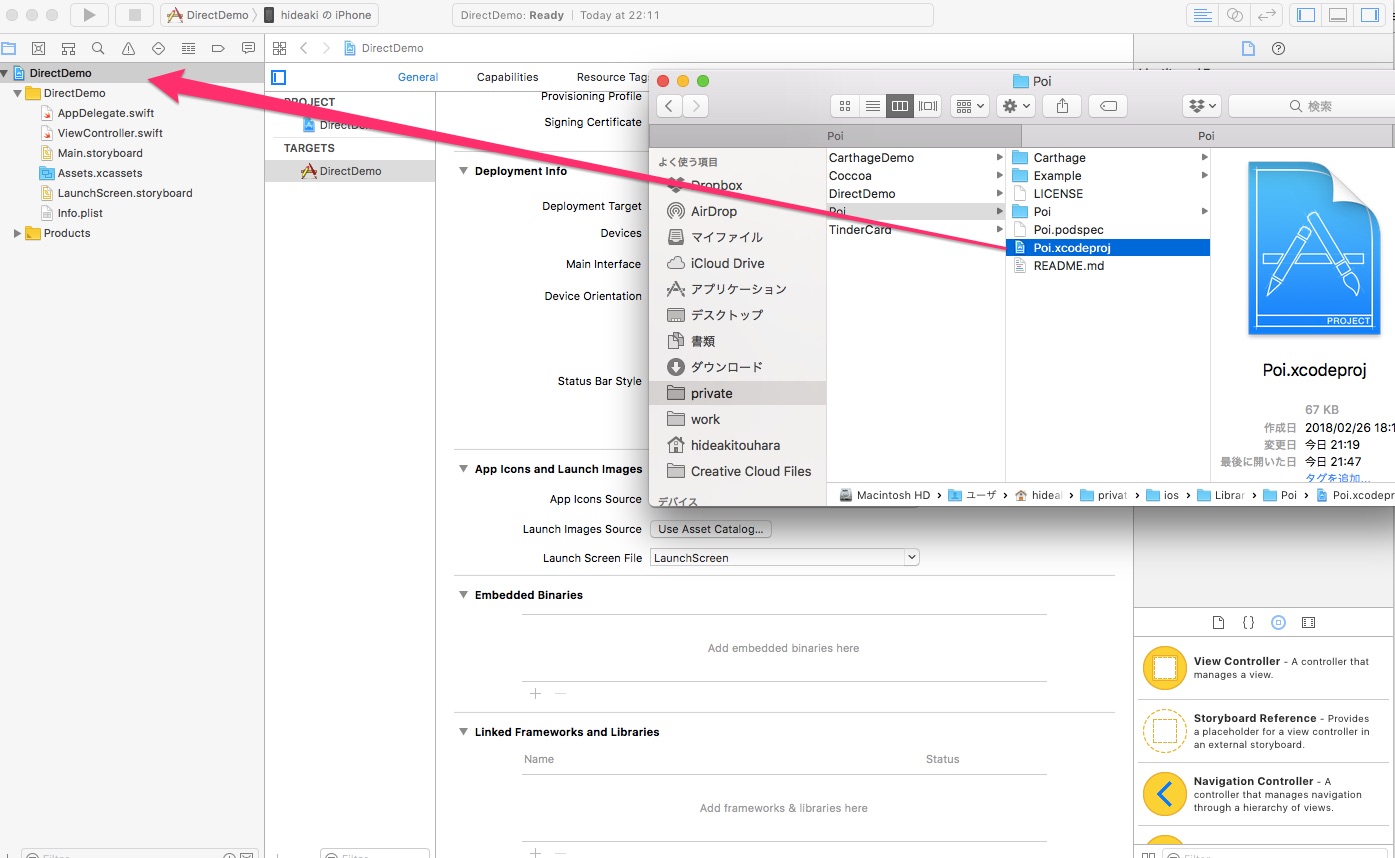Screen dimensions: 1395x858
Task: Click the Finder search field
Action: pos(1311,106)
